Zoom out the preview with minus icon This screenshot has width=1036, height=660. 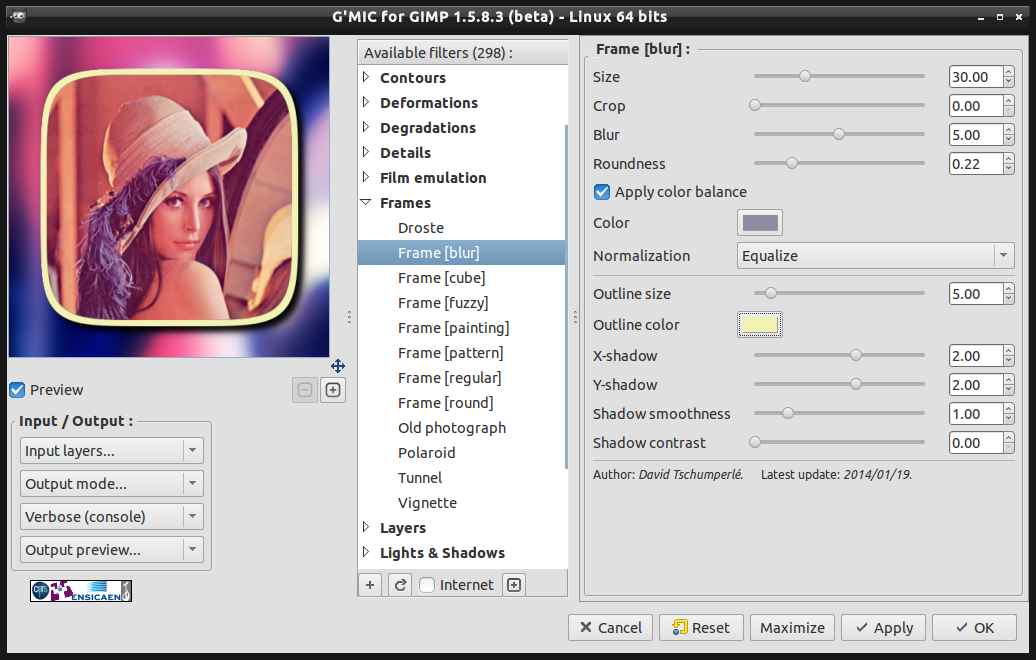pyautogui.click(x=305, y=390)
